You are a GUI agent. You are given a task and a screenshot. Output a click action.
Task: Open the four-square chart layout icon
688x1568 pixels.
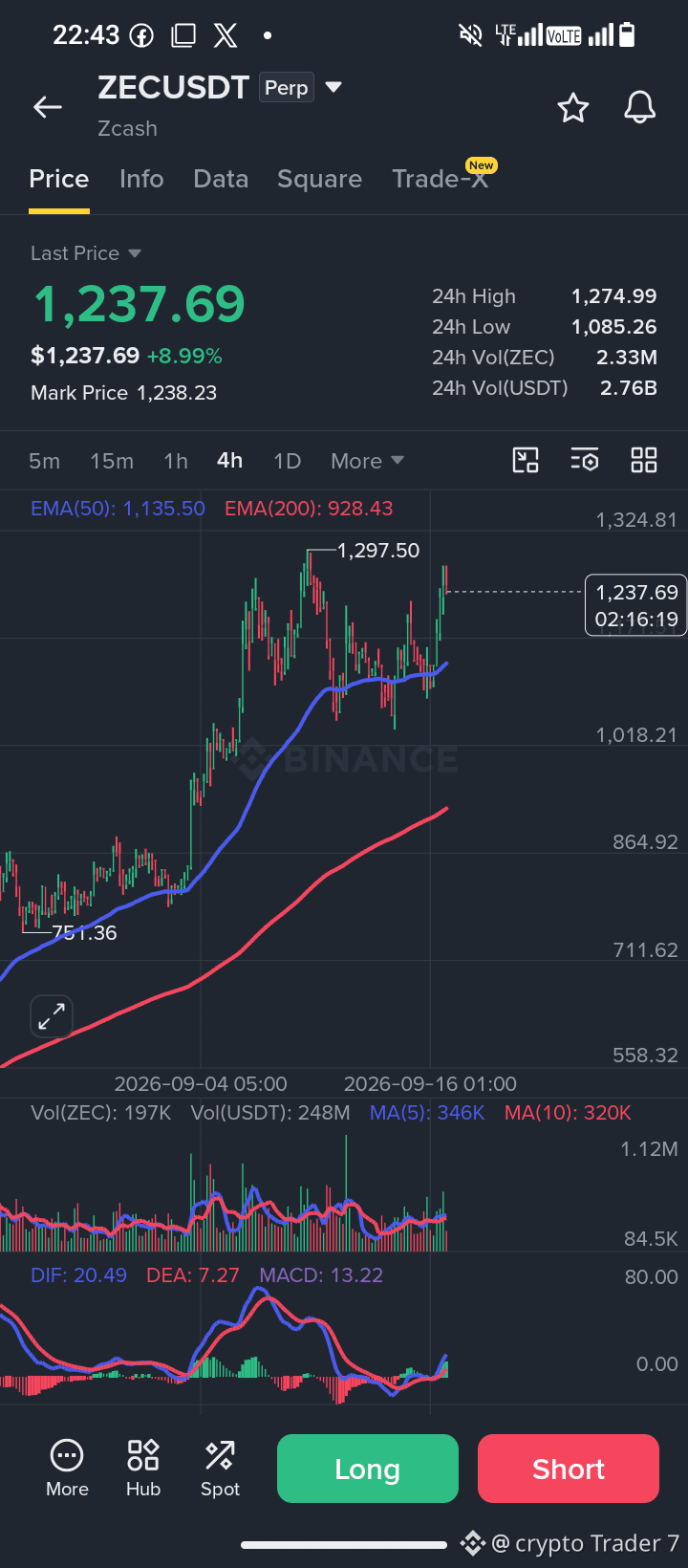click(644, 461)
